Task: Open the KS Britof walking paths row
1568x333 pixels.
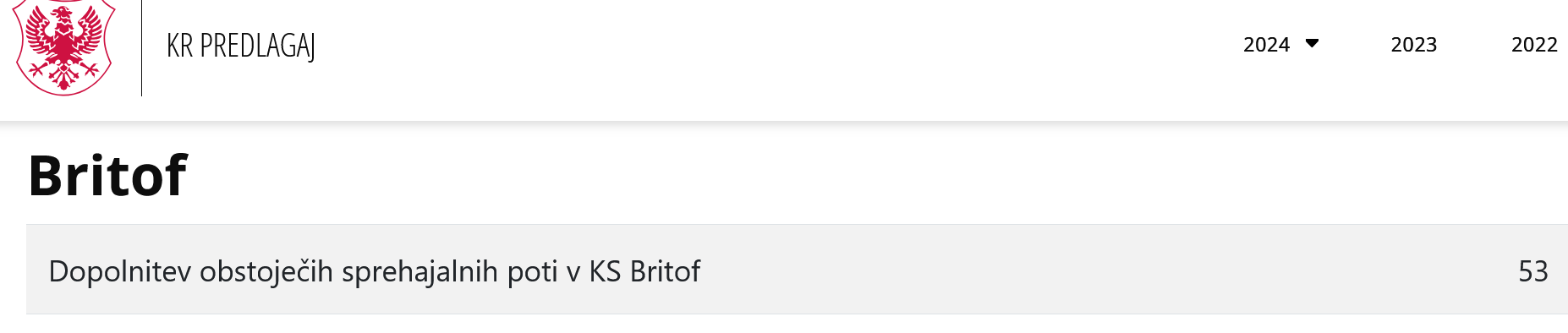Action: [x=797, y=270]
